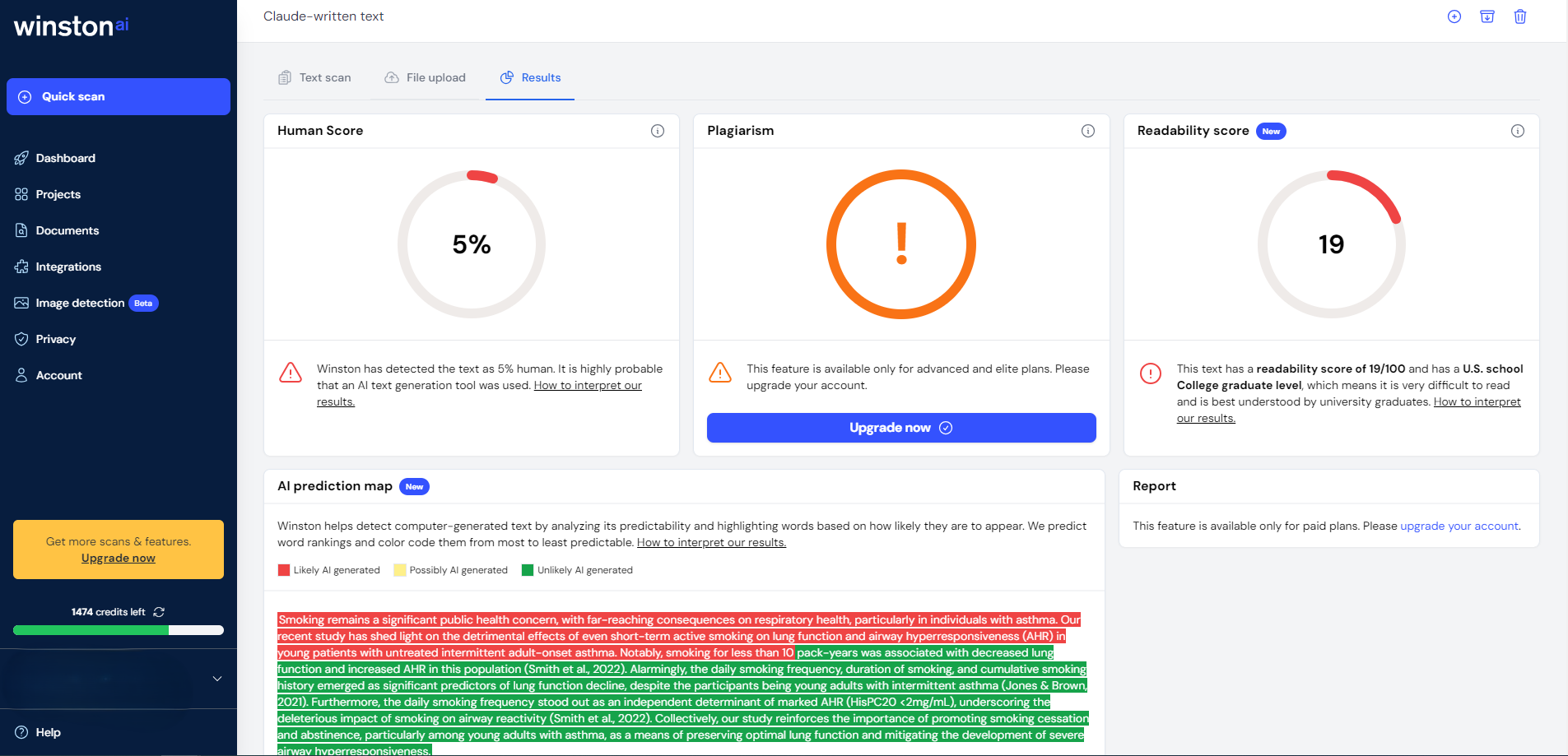Click the archive document icon in header
Screen dimensions: 1568x756
[x=1487, y=16]
